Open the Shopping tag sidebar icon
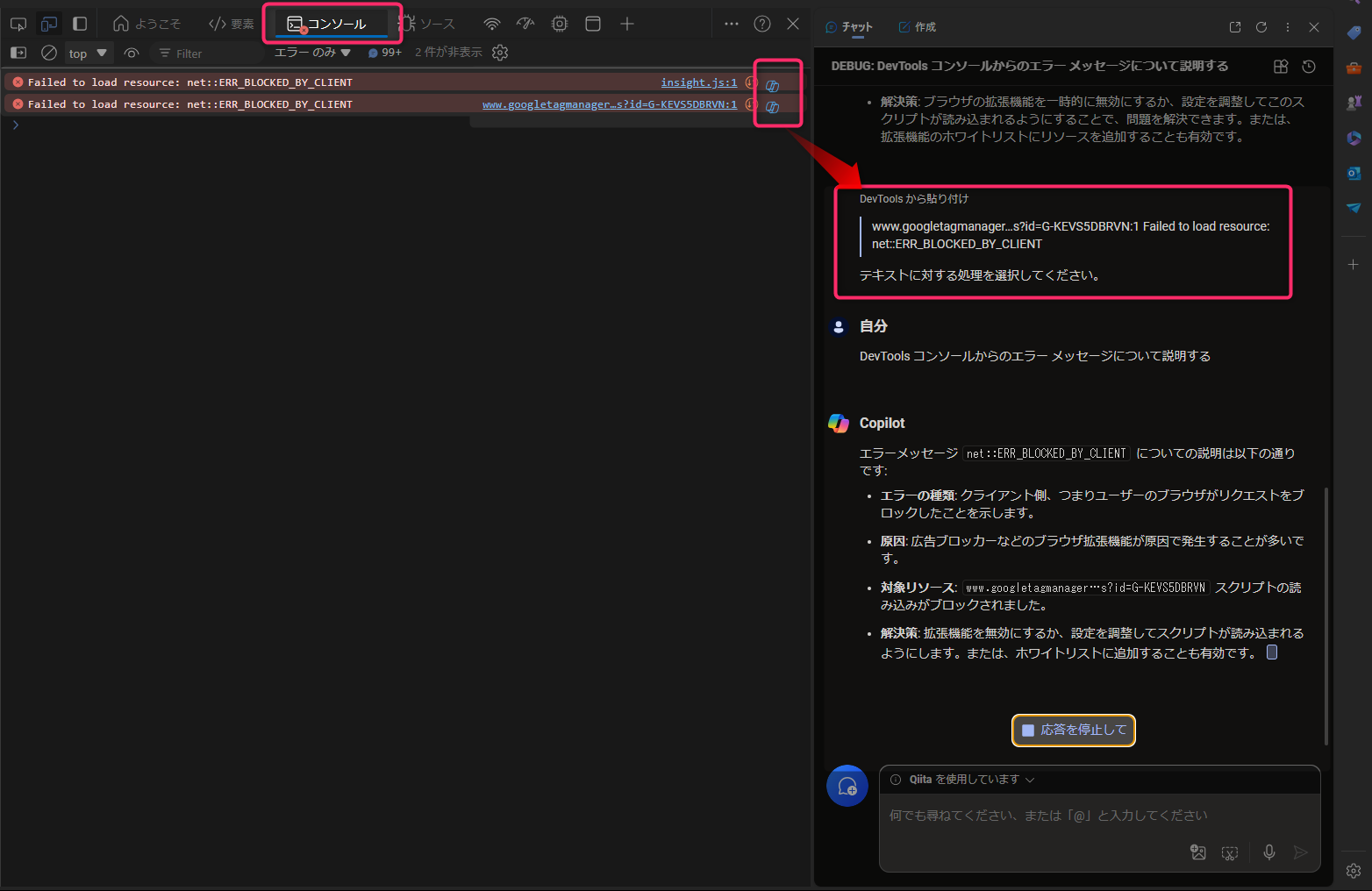This screenshot has height=891, width=1372. 1354,32
